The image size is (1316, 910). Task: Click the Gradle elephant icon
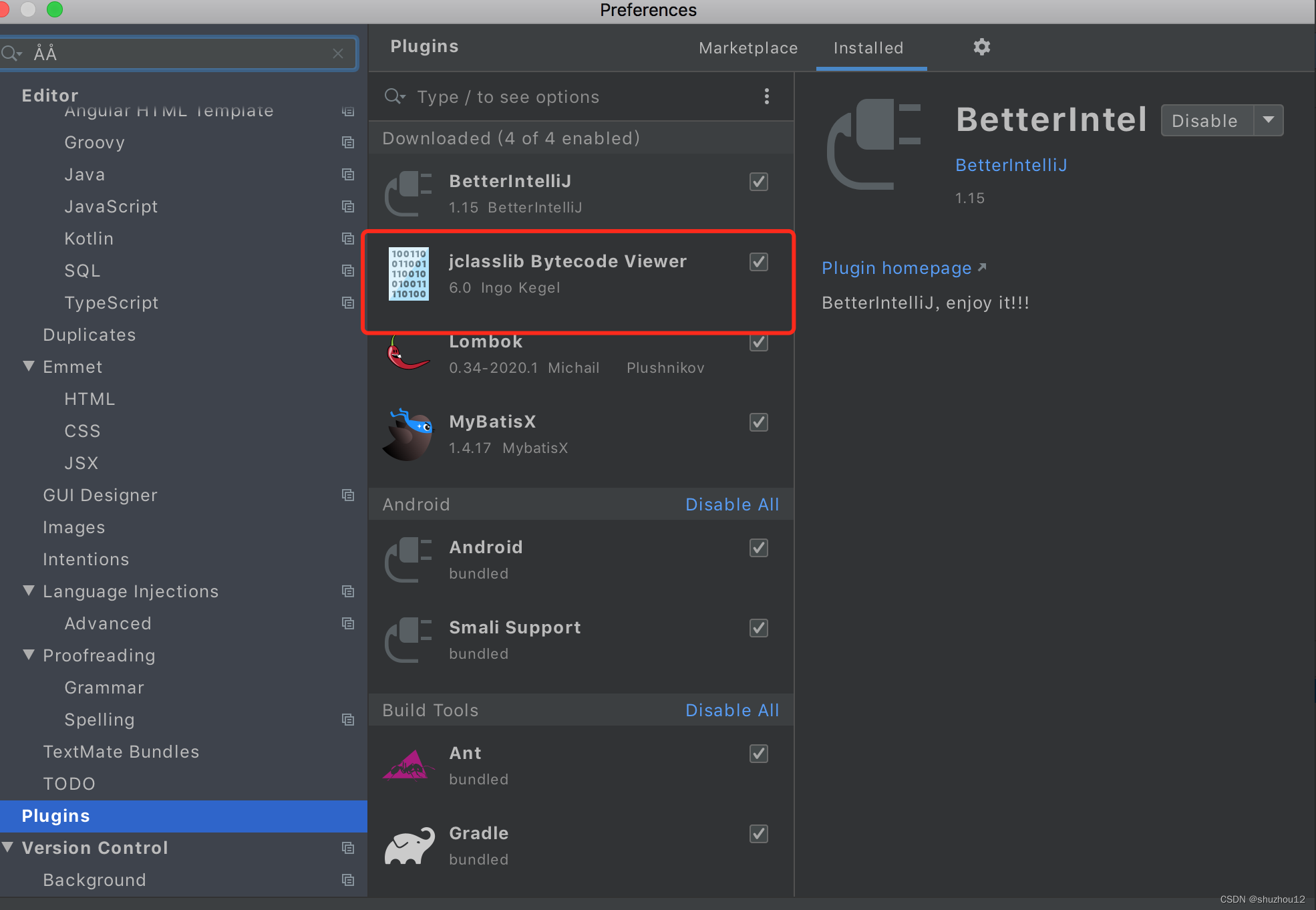pos(409,846)
